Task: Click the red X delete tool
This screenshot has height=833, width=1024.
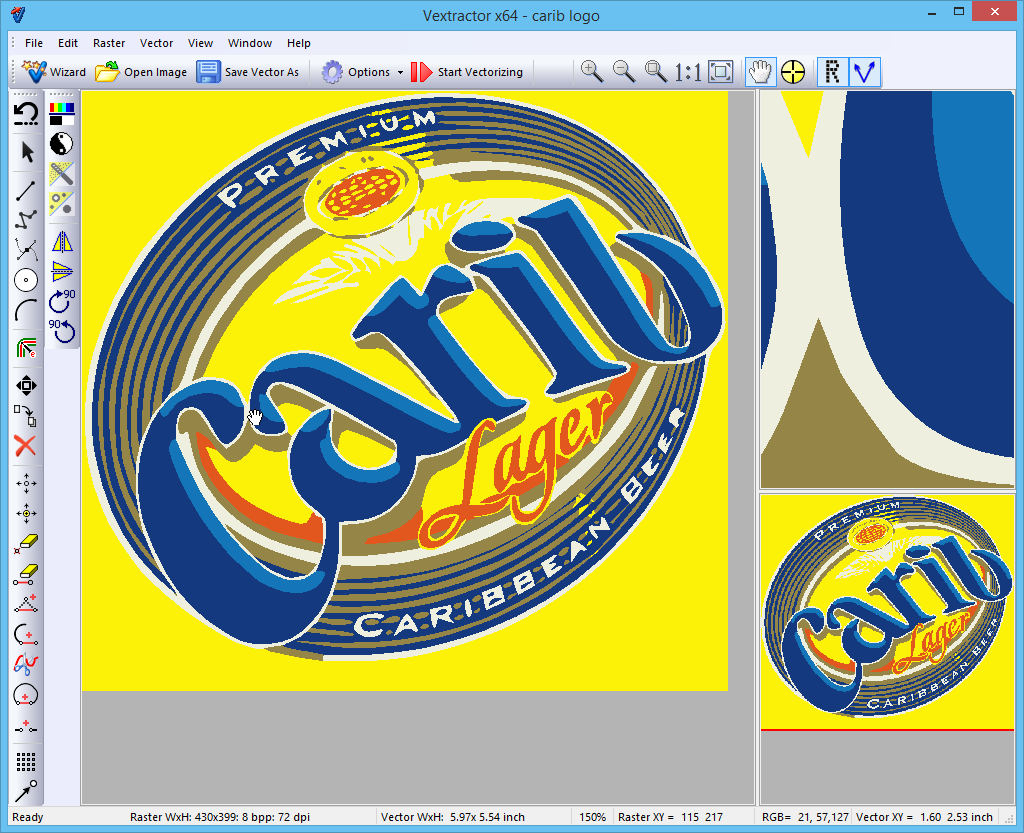Action: point(26,446)
